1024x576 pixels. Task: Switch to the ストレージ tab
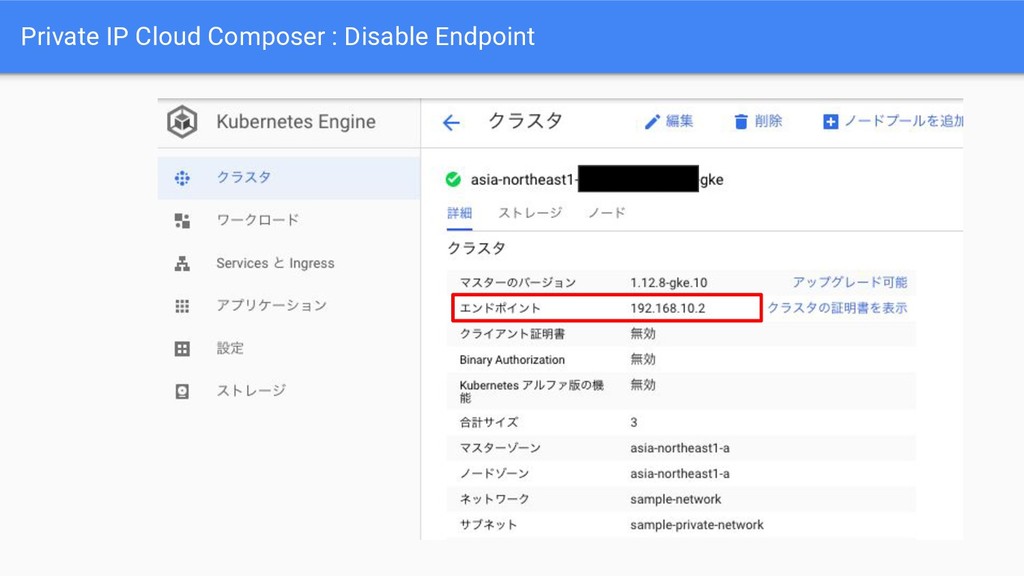click(530, 213)
